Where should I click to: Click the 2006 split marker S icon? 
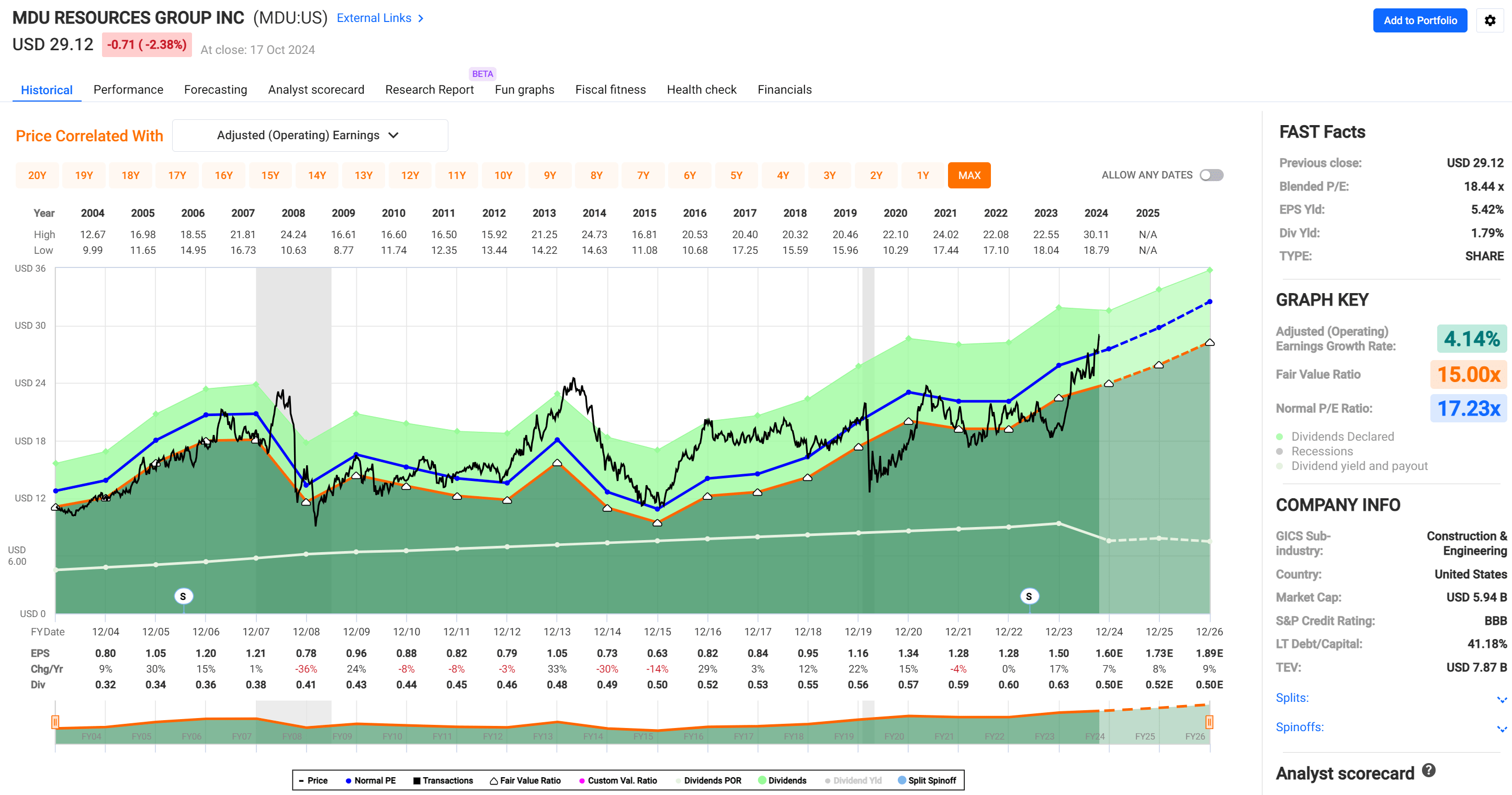coord(183,597)
